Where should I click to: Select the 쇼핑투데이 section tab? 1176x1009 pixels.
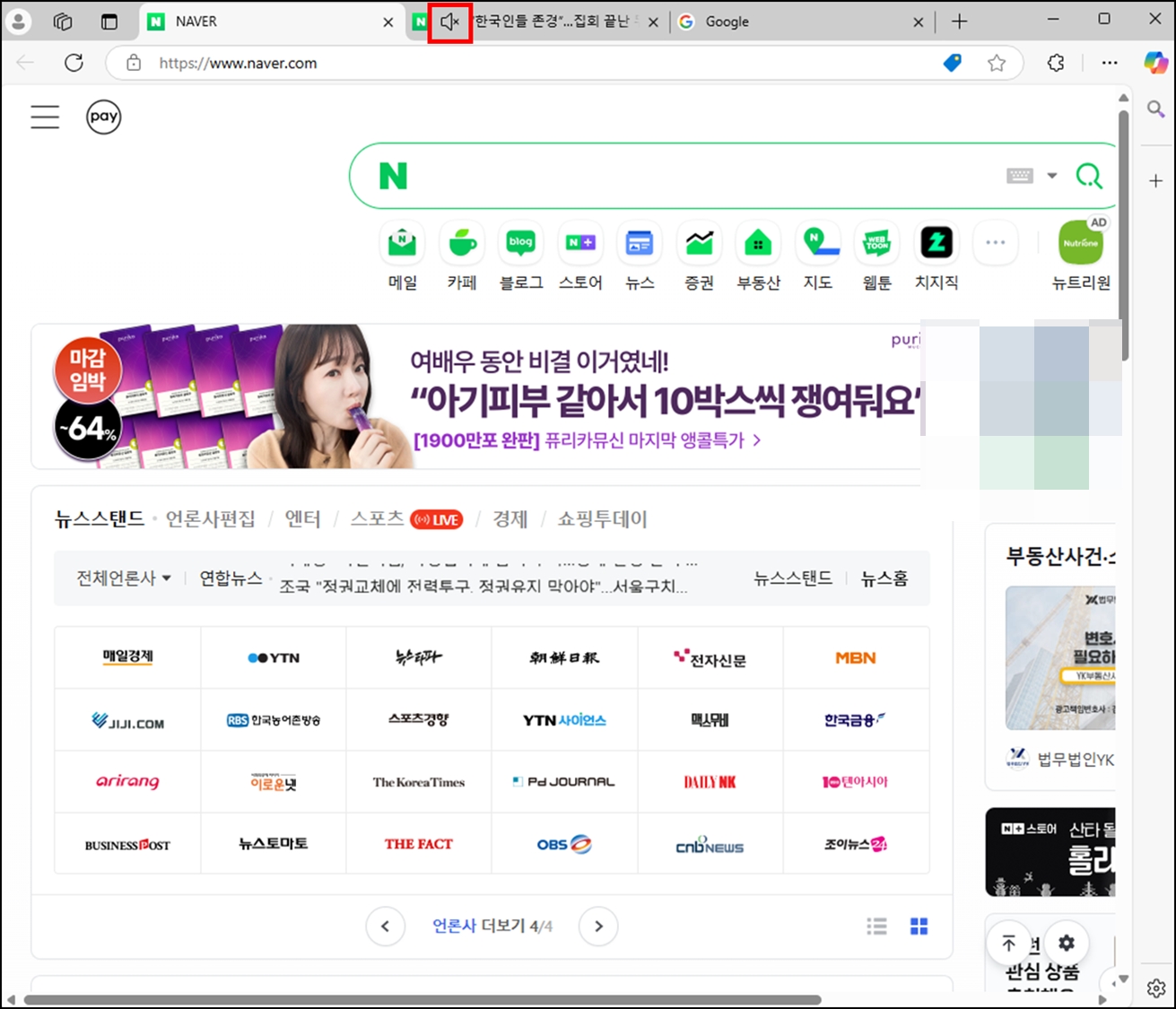[x=603, y=519]
